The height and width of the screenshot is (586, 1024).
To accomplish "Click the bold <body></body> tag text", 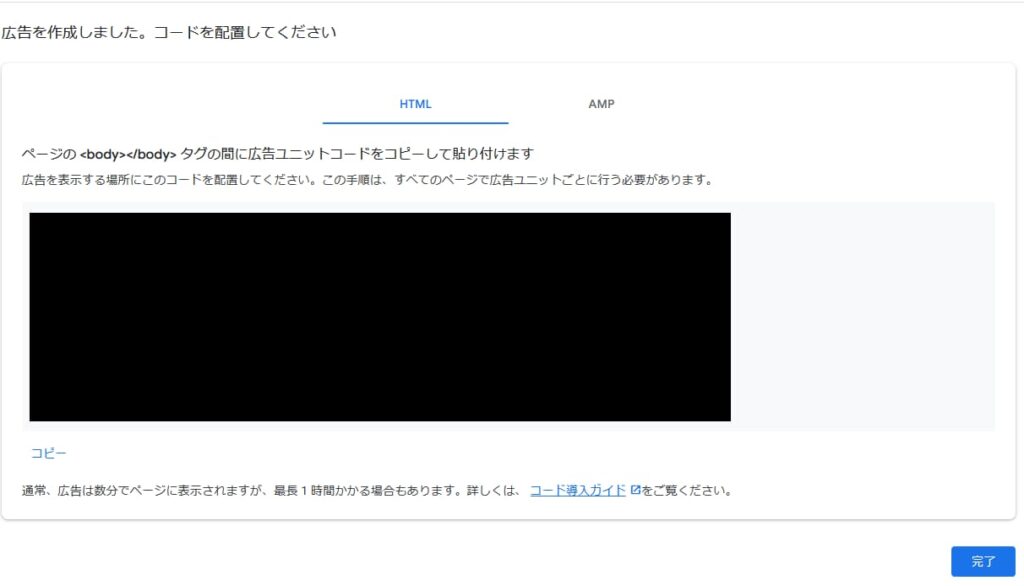I will pyautogui.click(x=128, y=154).
